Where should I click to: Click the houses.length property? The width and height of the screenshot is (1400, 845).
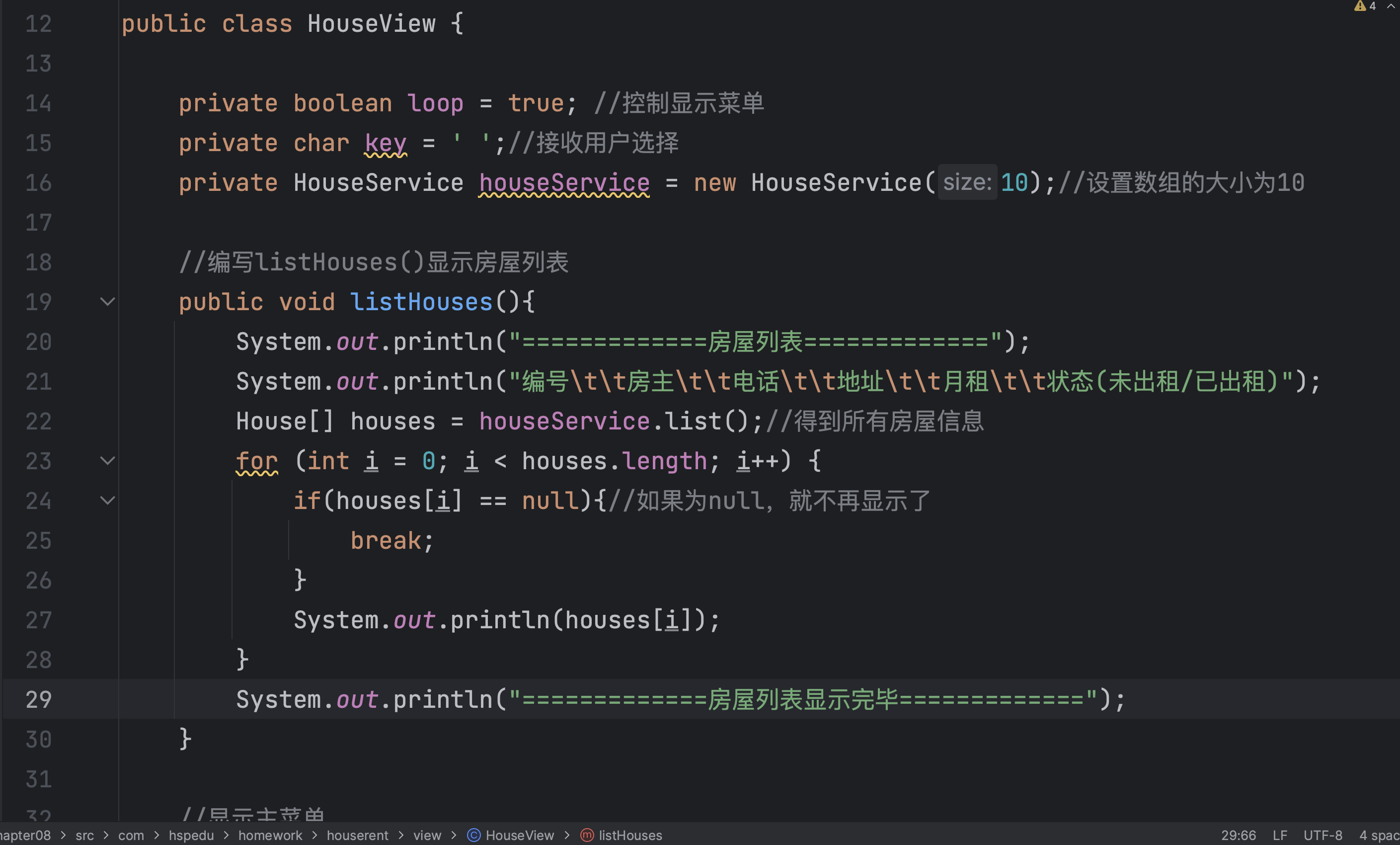(664, 461)
